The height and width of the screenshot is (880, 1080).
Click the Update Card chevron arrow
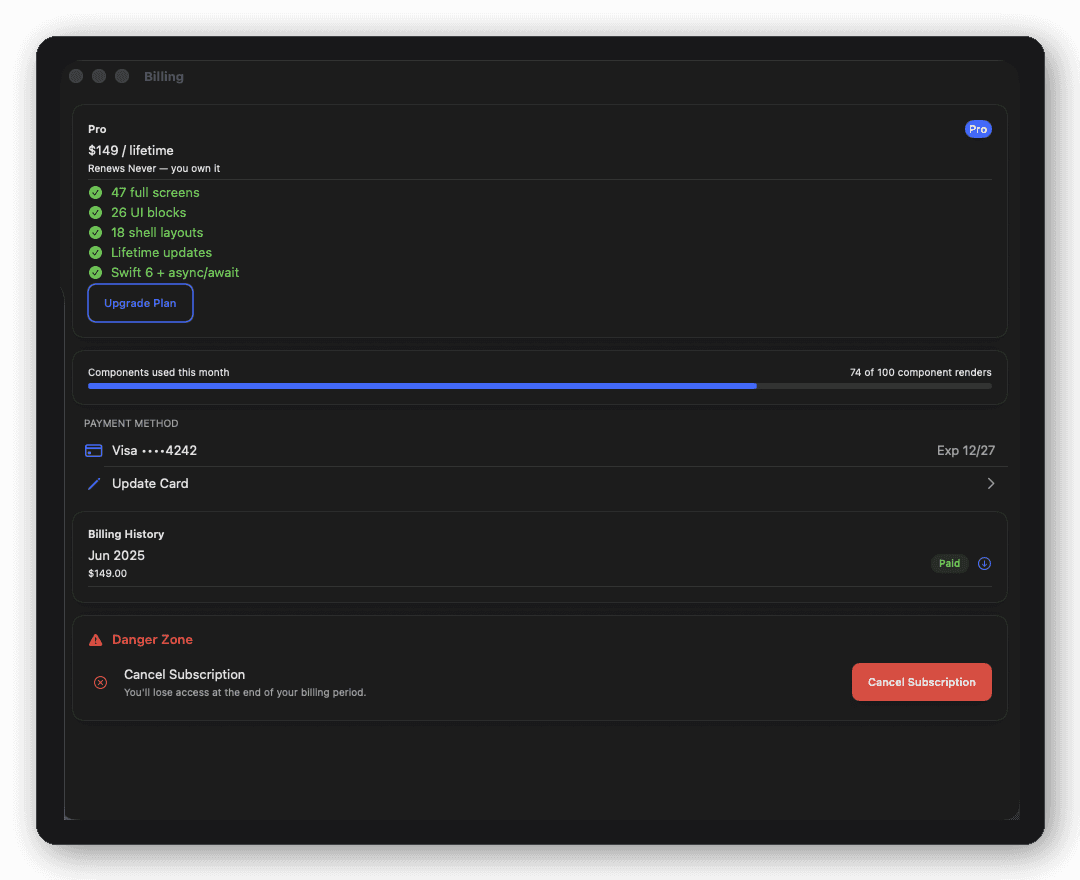click(x=990, y=483)
